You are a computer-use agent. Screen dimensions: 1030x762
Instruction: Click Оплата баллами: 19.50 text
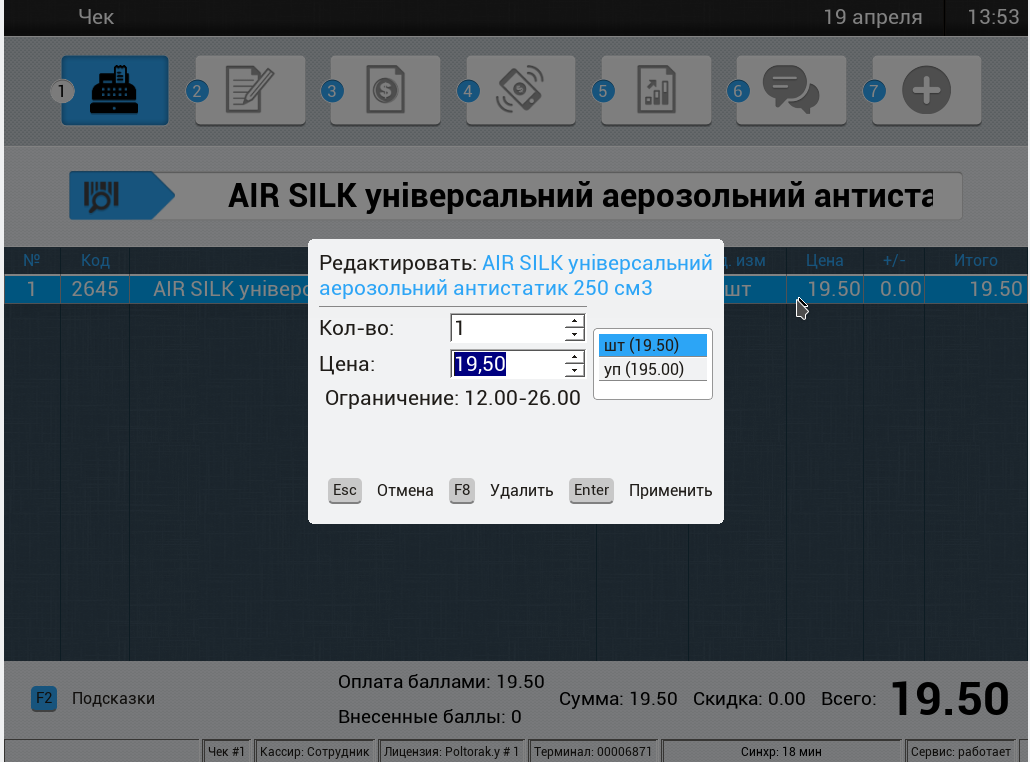tap(441, 682)
